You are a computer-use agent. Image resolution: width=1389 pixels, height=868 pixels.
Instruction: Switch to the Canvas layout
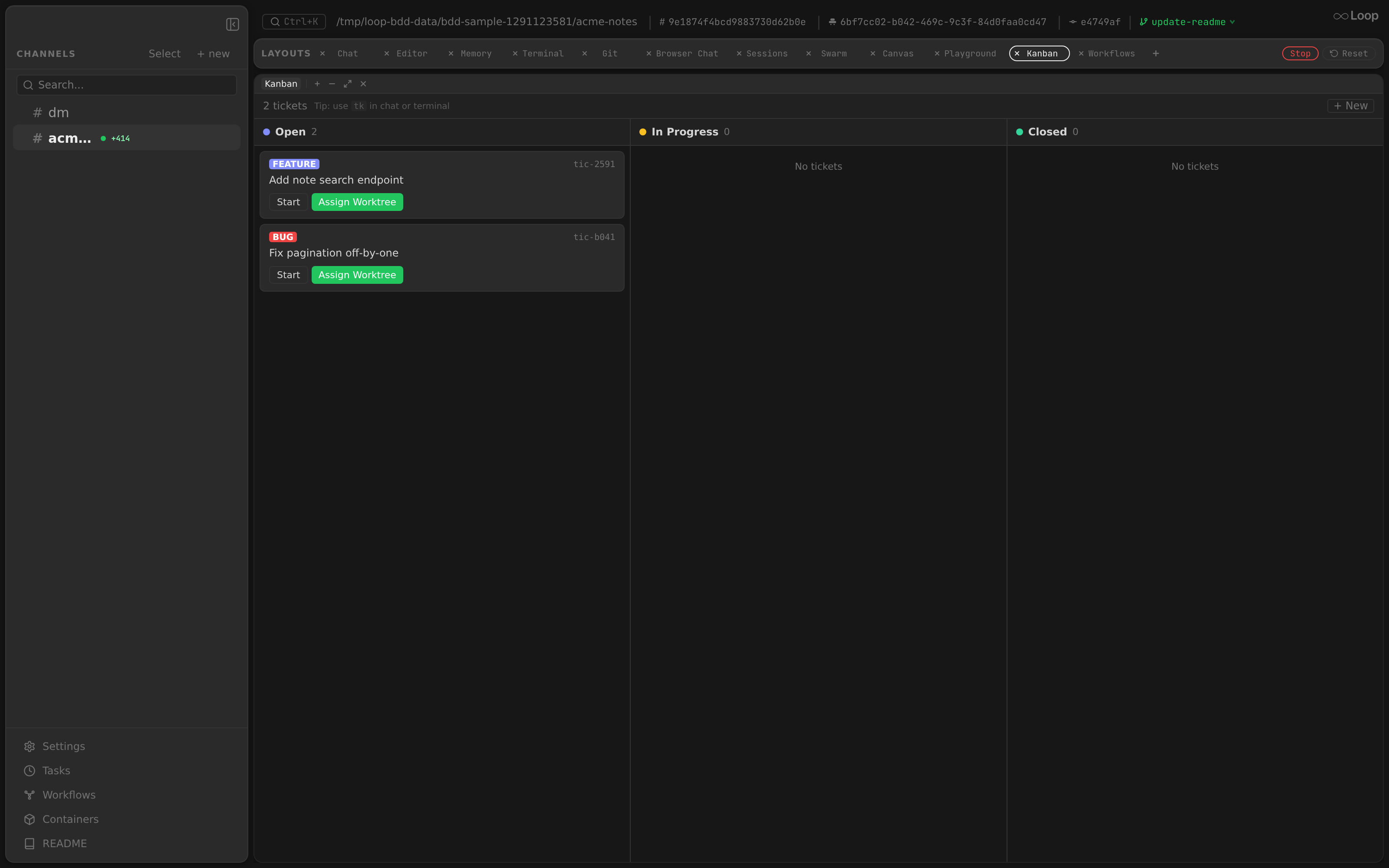[x=898, y=53]
